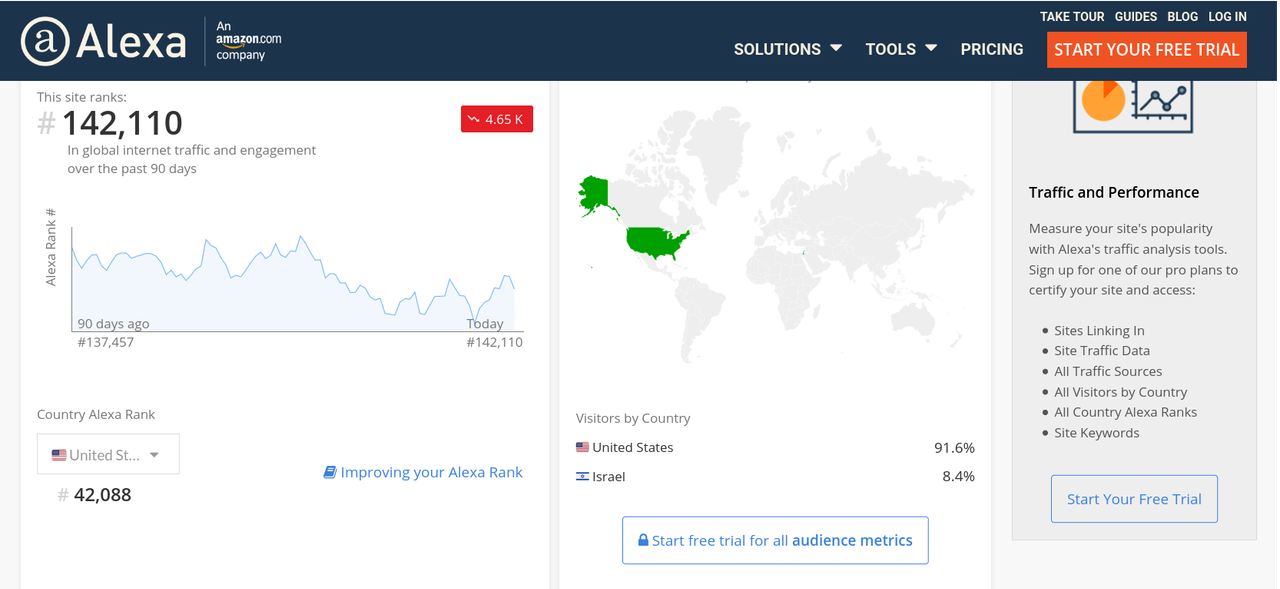Click the red 4.65 K rank change badge
Screen dimensions: 1280x589
[x=497, y=119]
